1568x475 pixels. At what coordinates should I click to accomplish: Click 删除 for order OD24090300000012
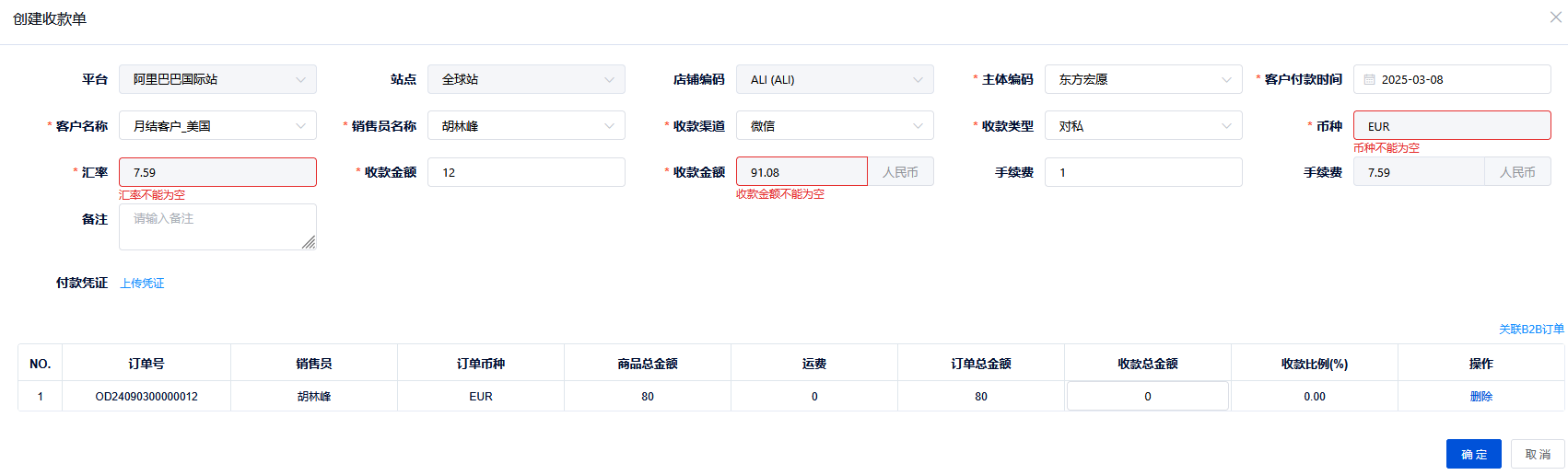coord(1480,397)
